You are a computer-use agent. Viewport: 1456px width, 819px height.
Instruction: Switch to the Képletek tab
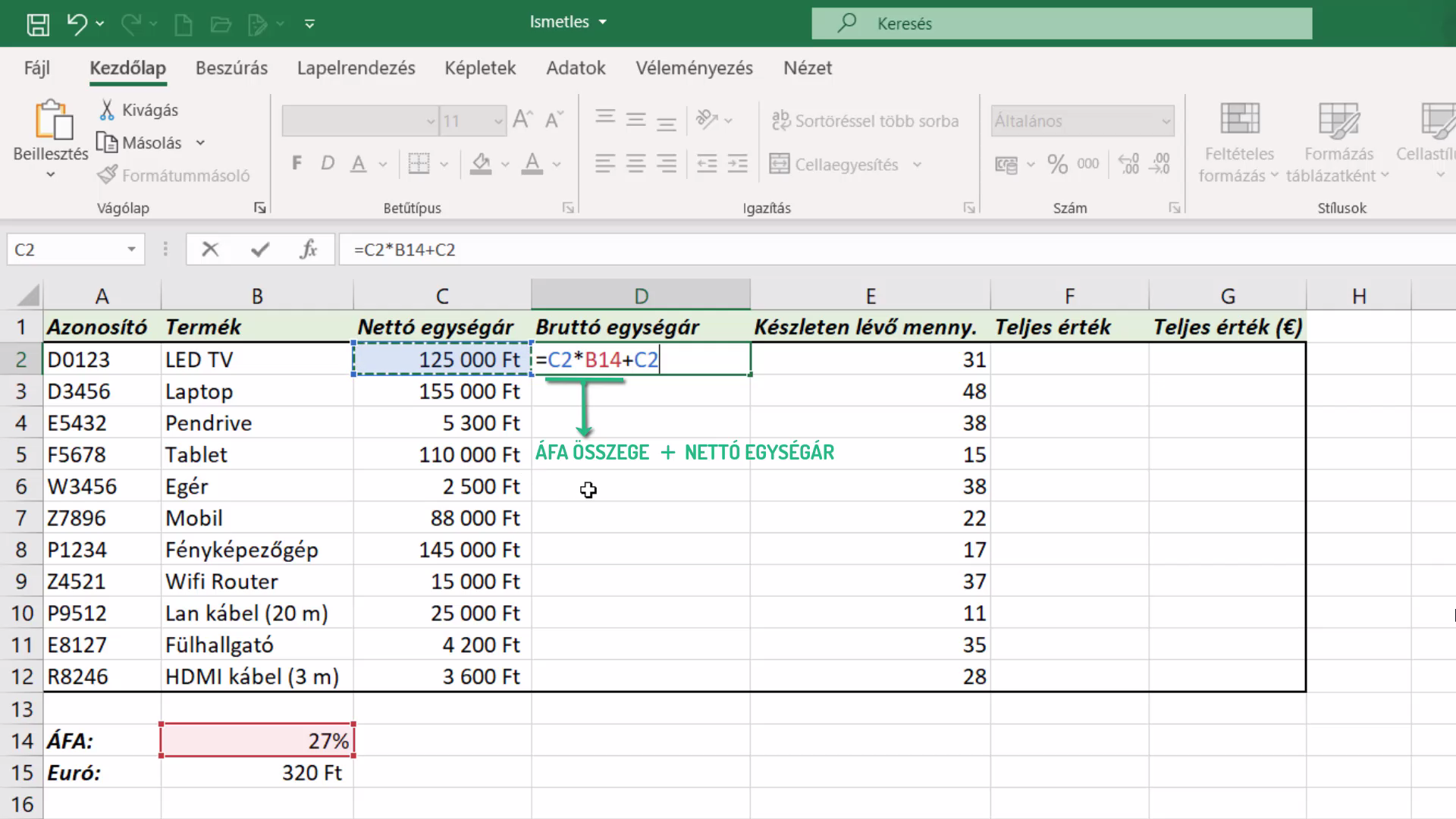click(x=480, y=68)
